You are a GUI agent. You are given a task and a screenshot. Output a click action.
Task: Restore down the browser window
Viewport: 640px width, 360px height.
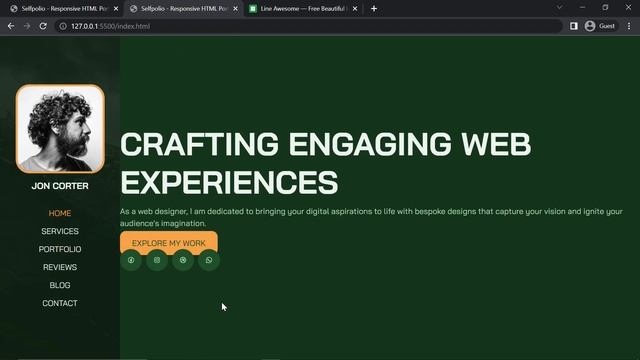pos(605,7)
